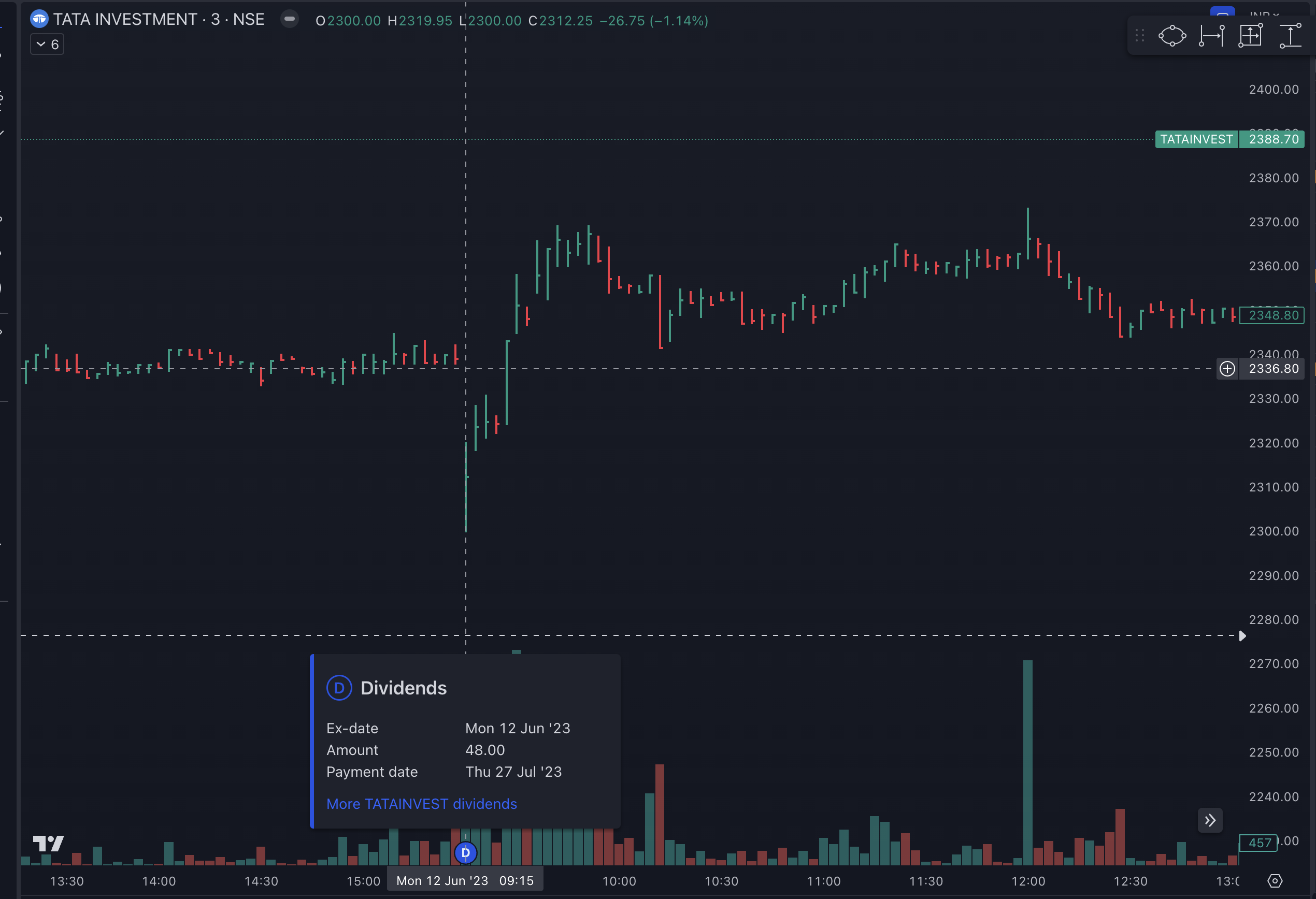Click the TATAINVEST price label tag

[x=1196, y=139]
